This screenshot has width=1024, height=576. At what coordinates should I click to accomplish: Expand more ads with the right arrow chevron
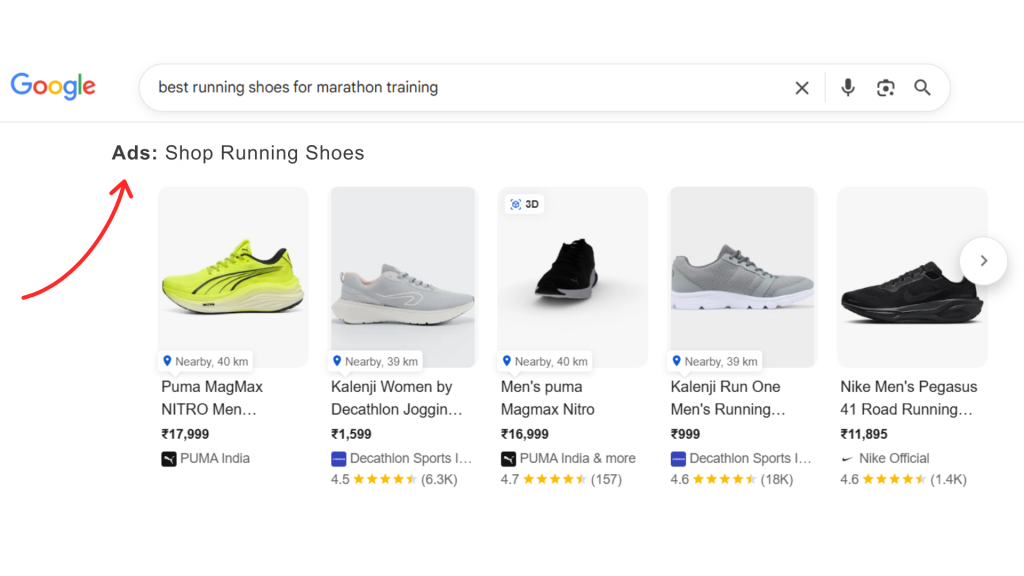point(983,260)
